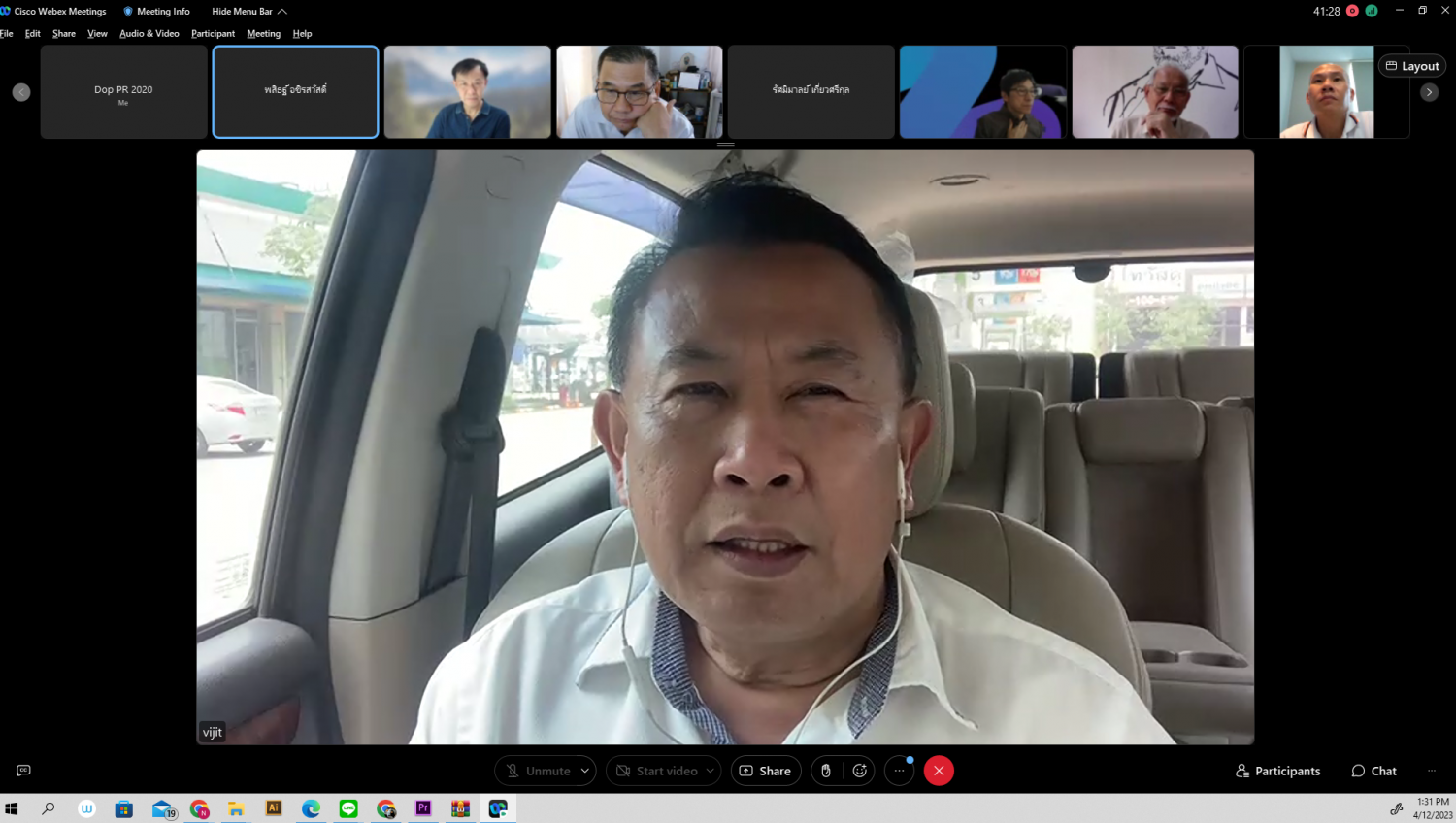Click the Share button

tap(766, 771)
